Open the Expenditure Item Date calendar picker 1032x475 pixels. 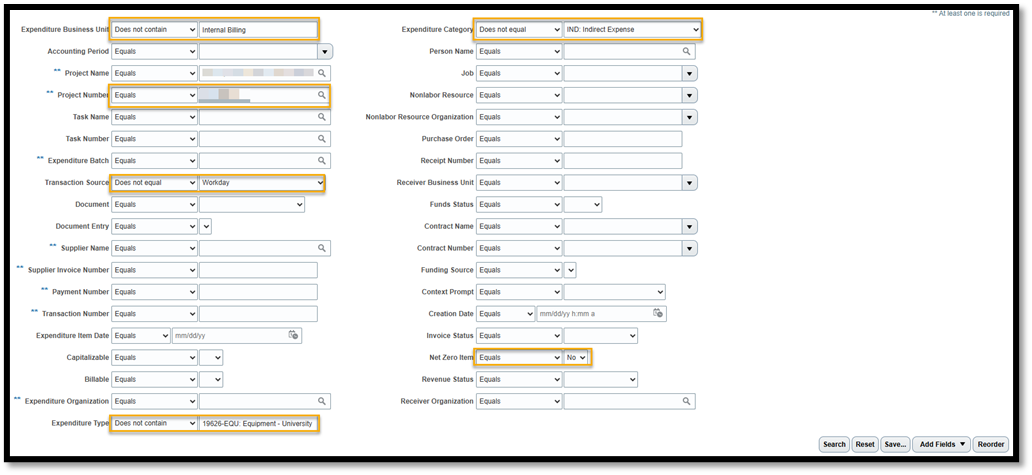pyautogui.click(x=293, y=336)
